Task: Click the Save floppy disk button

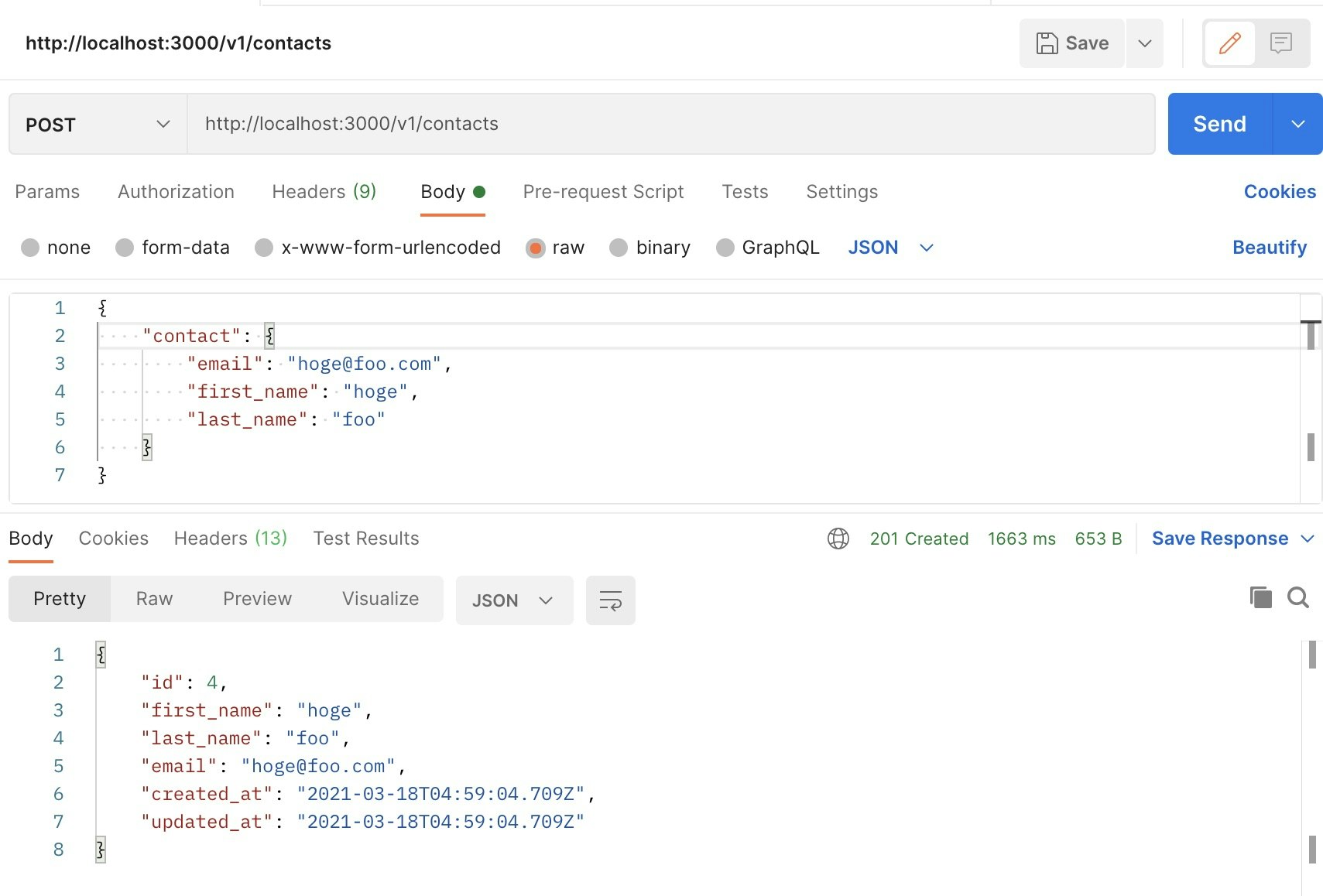Action: 1072,43
